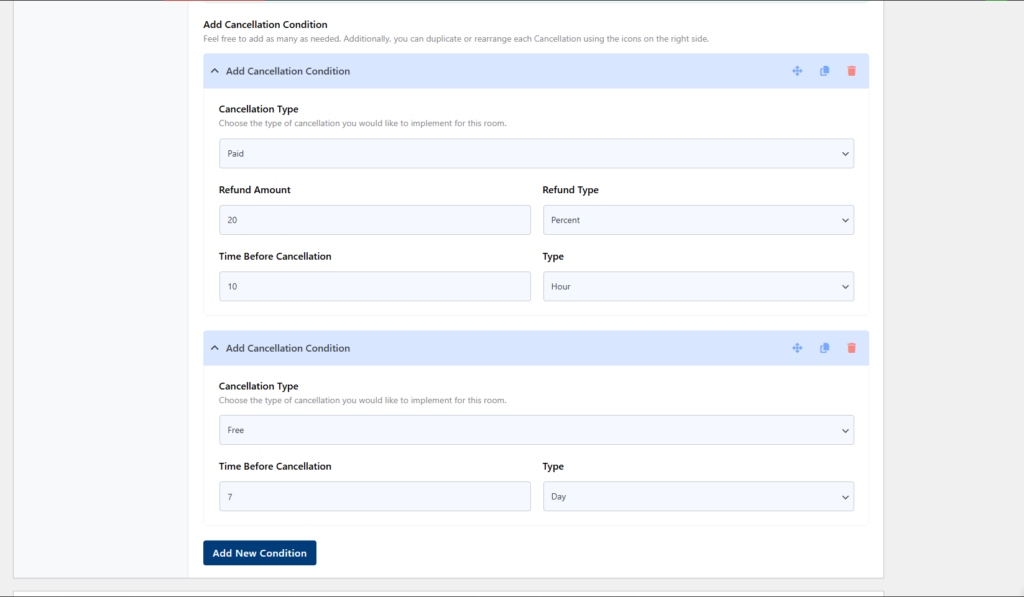Click the Add New Condition button
1024x597 pixels.
(x=259, y=553)
